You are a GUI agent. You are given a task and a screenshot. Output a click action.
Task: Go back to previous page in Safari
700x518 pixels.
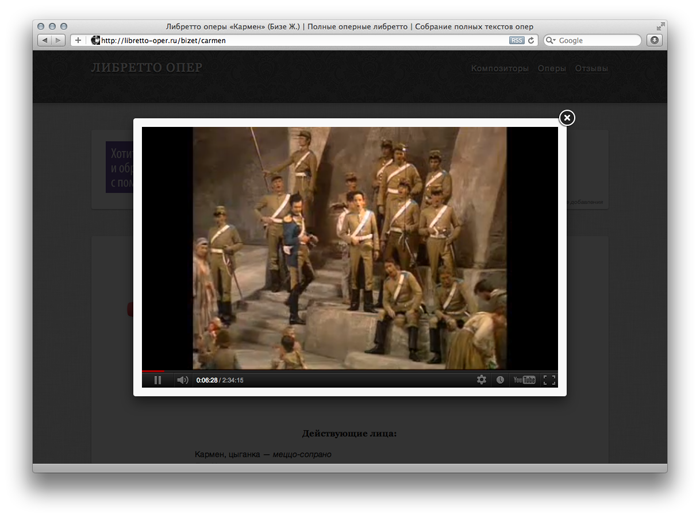pos(45,40)
